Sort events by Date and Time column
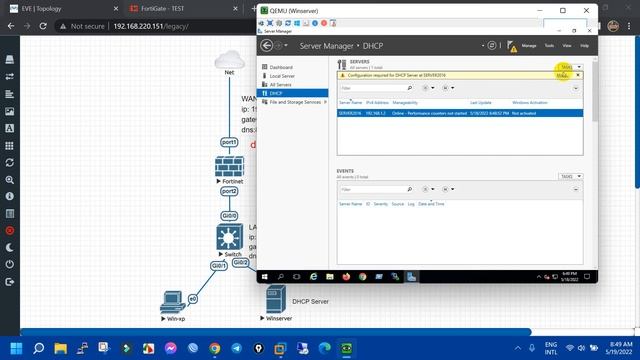The height and width of the screenshot is (360, 640). [x=431, y=204]
